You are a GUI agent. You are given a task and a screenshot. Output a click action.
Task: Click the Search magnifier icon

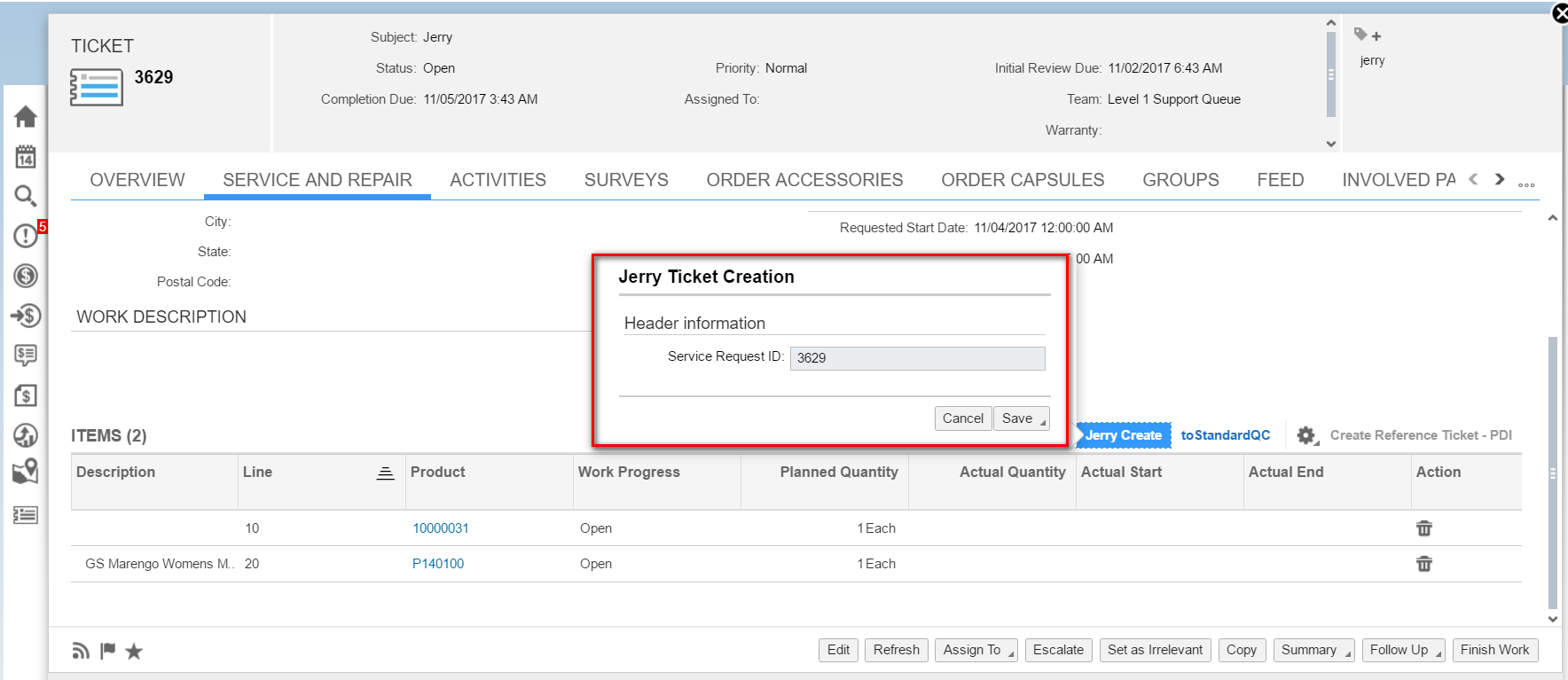(x=26, y=196)
